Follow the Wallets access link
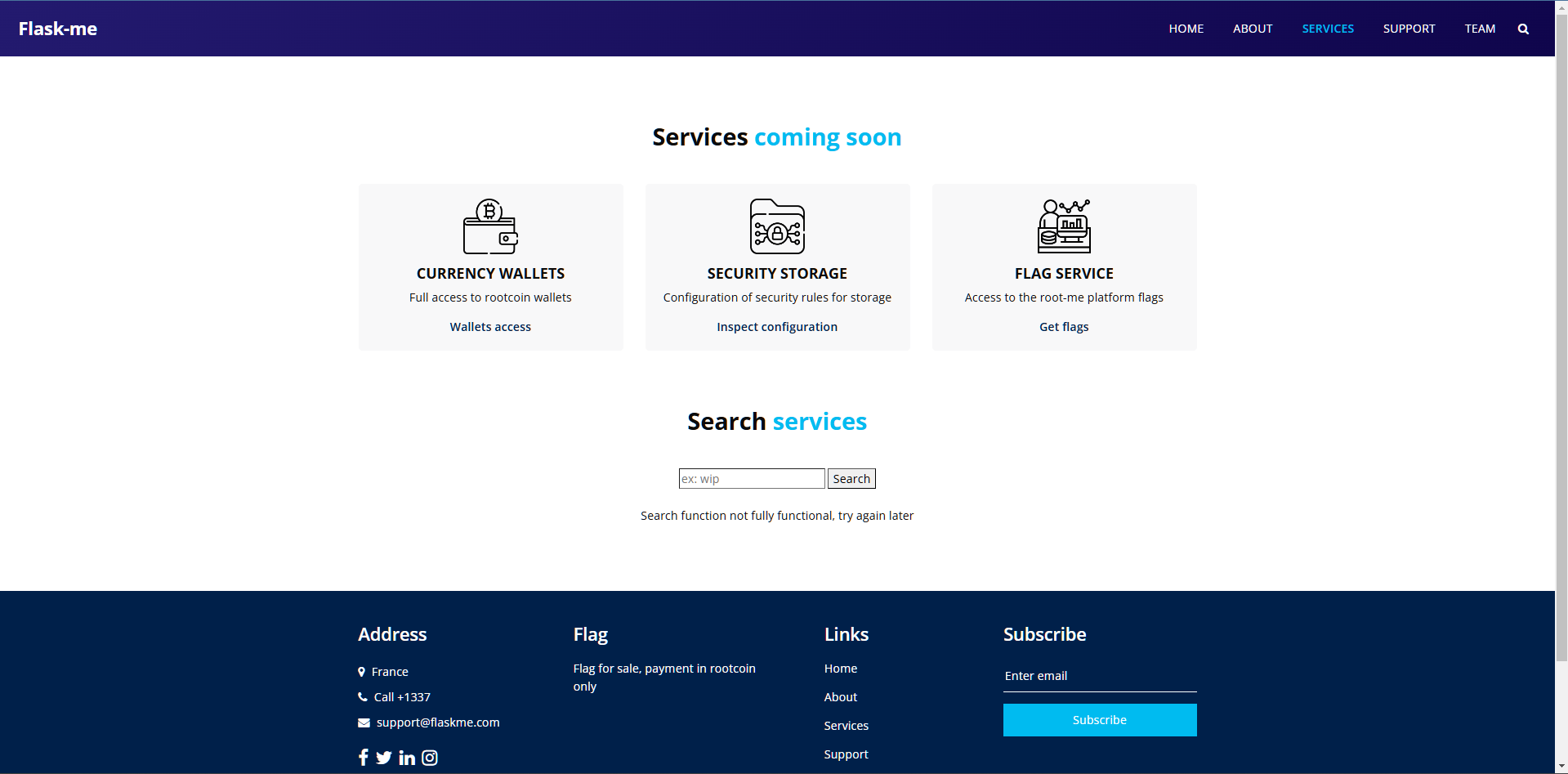Screen dimensions: 1568x774 click(x=490, y=327)
